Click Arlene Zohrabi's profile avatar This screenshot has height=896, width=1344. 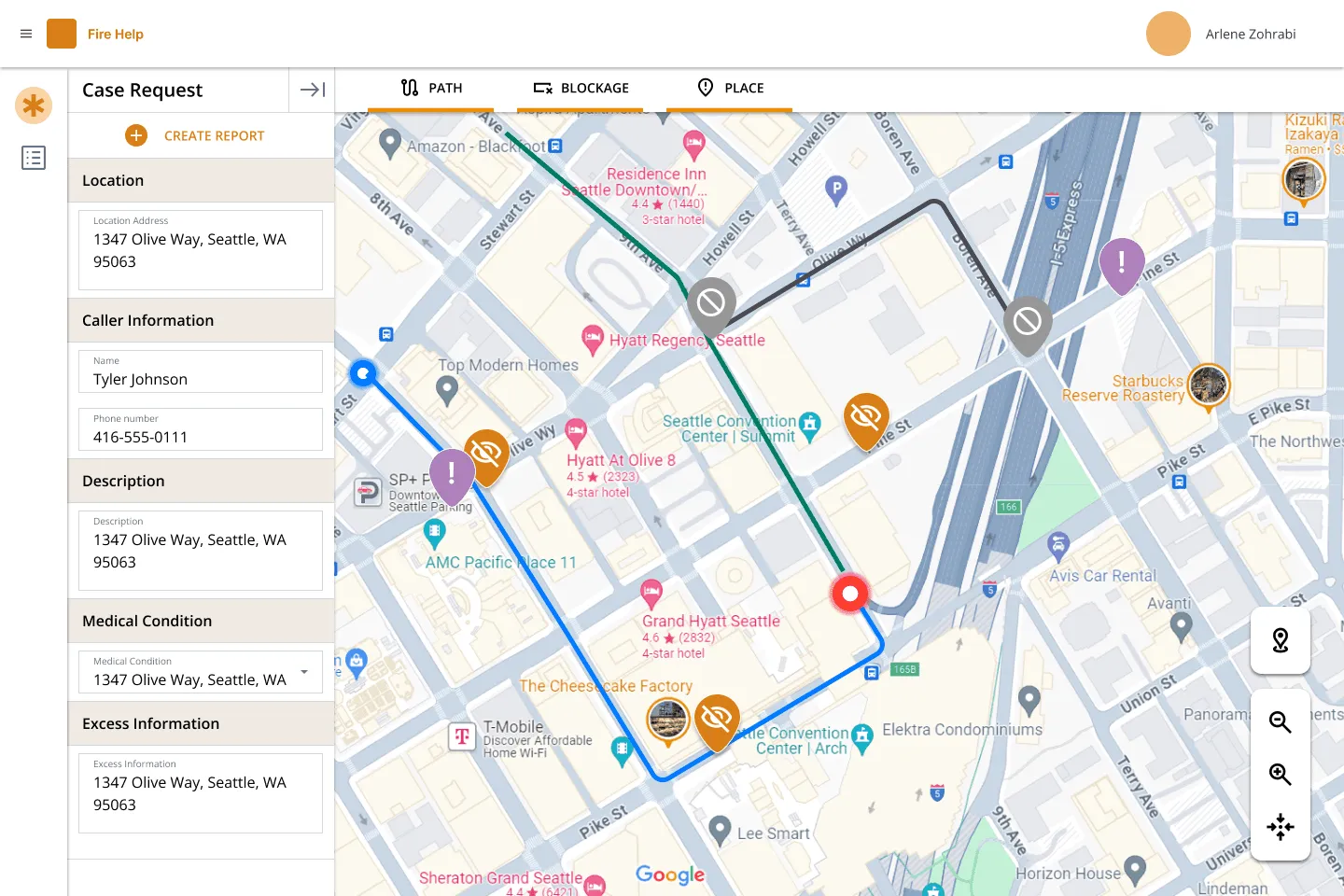pyautogui.click(x=1169, y=34)
